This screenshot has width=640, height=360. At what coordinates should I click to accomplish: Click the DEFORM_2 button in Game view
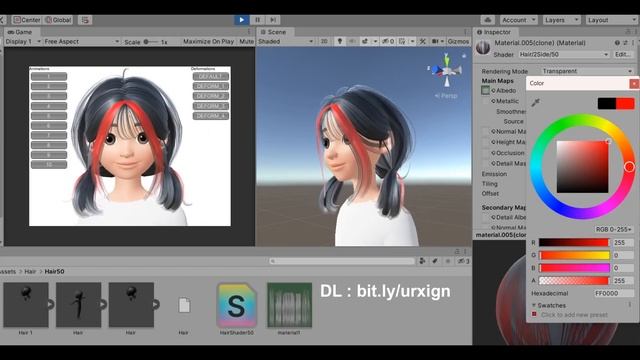point(211,96)
